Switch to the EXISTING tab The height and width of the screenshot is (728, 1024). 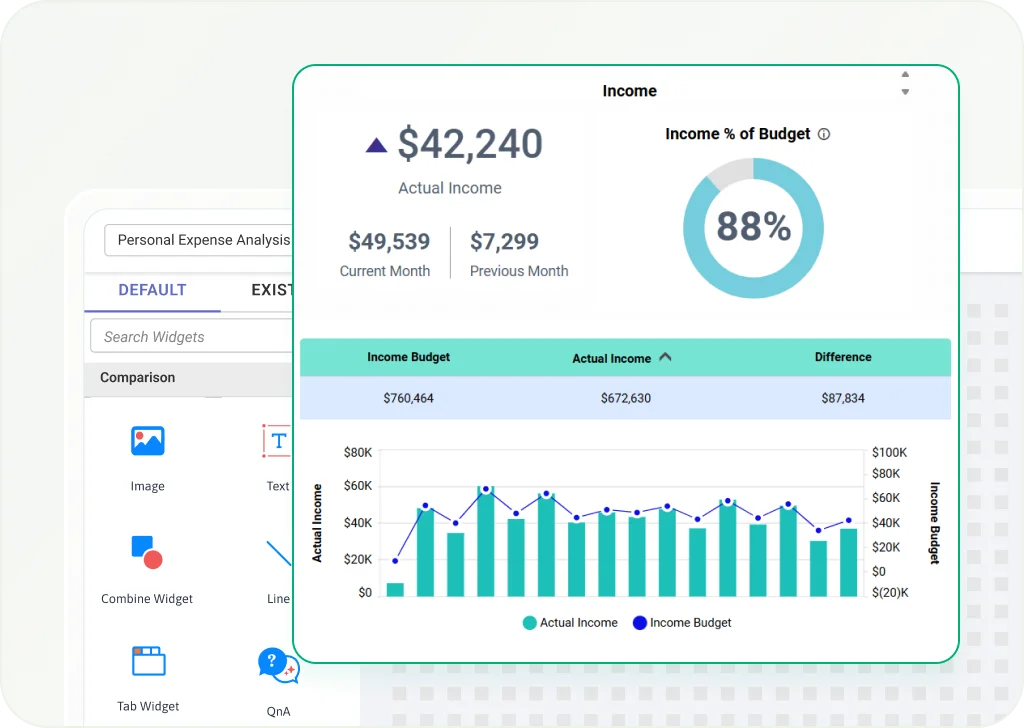(x=272, y=290)
